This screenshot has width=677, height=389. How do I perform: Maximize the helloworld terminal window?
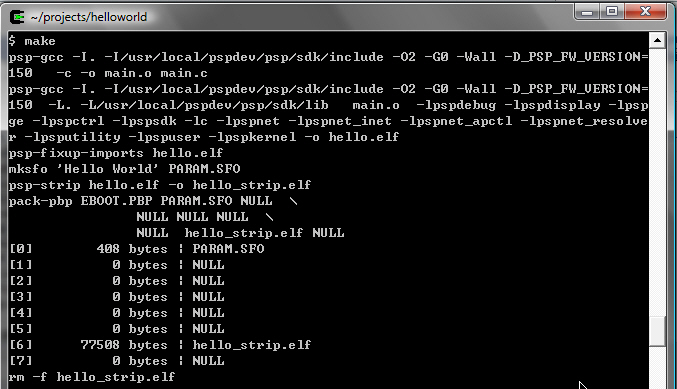[611, 11]
